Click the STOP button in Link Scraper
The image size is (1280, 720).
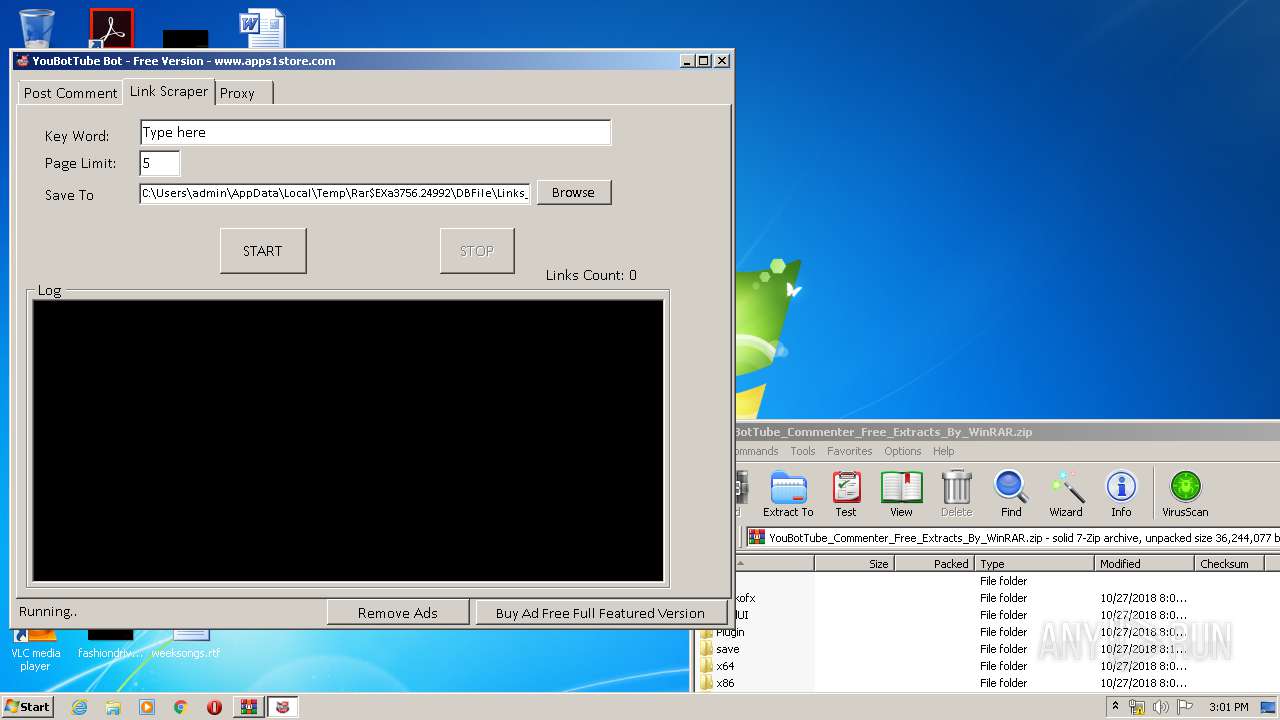[477, 251]
